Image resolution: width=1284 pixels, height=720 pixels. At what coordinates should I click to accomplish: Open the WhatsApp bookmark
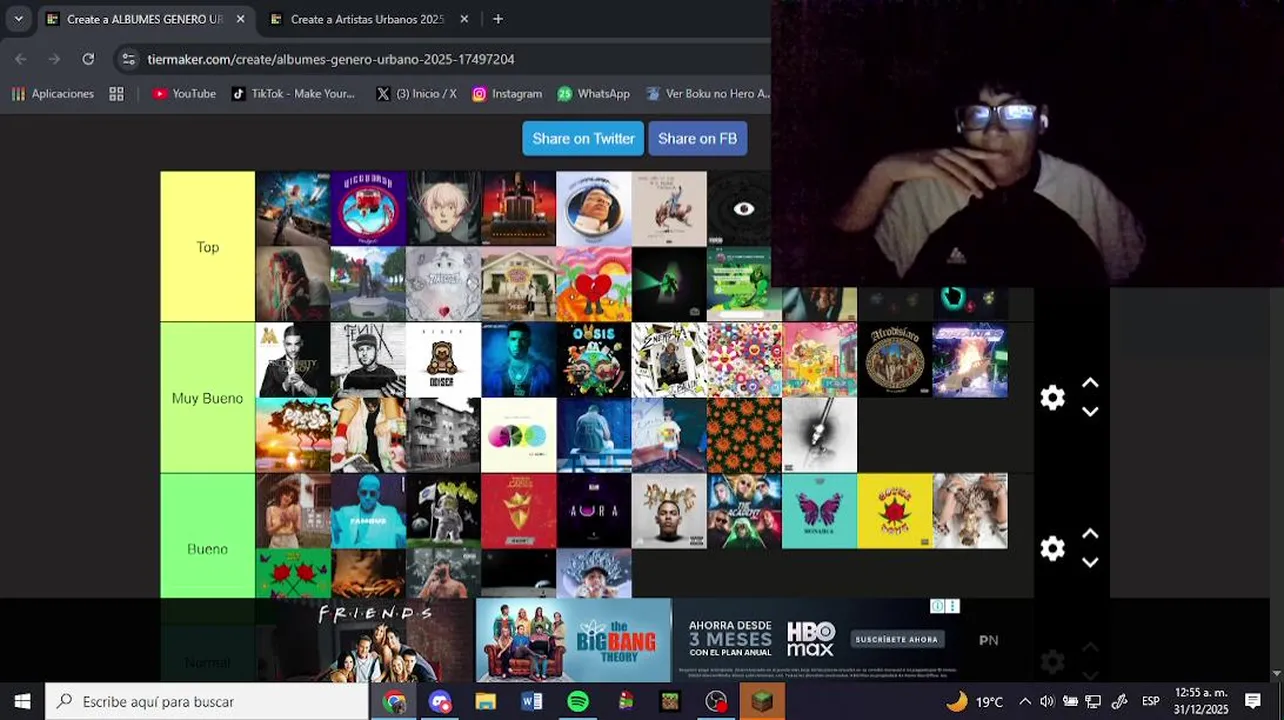pos(594,93)
